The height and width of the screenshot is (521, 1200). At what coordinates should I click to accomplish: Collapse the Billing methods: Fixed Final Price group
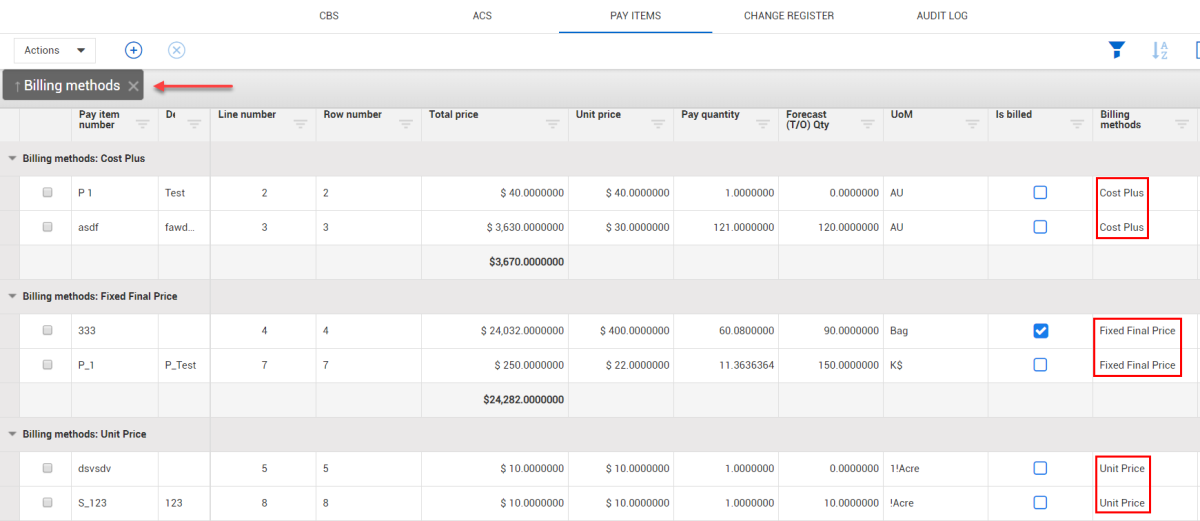(12, 296)
